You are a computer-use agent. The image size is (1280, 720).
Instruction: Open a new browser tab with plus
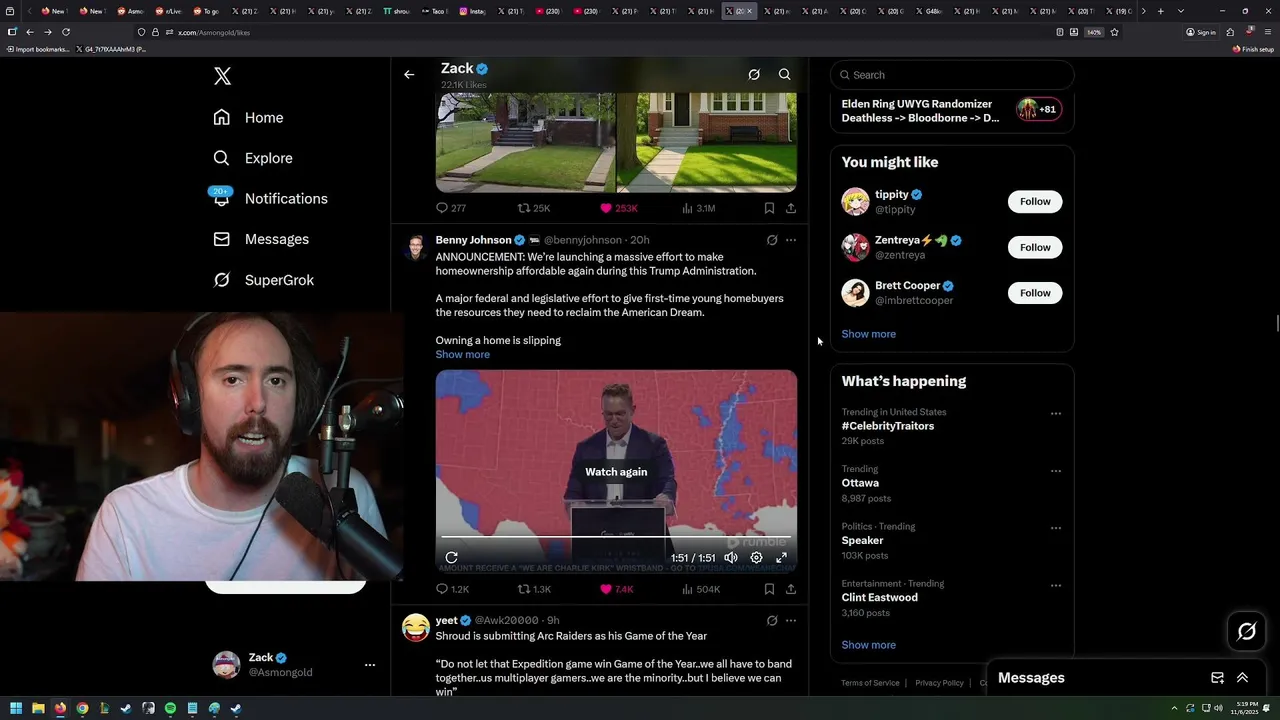tap(1160, 11)
